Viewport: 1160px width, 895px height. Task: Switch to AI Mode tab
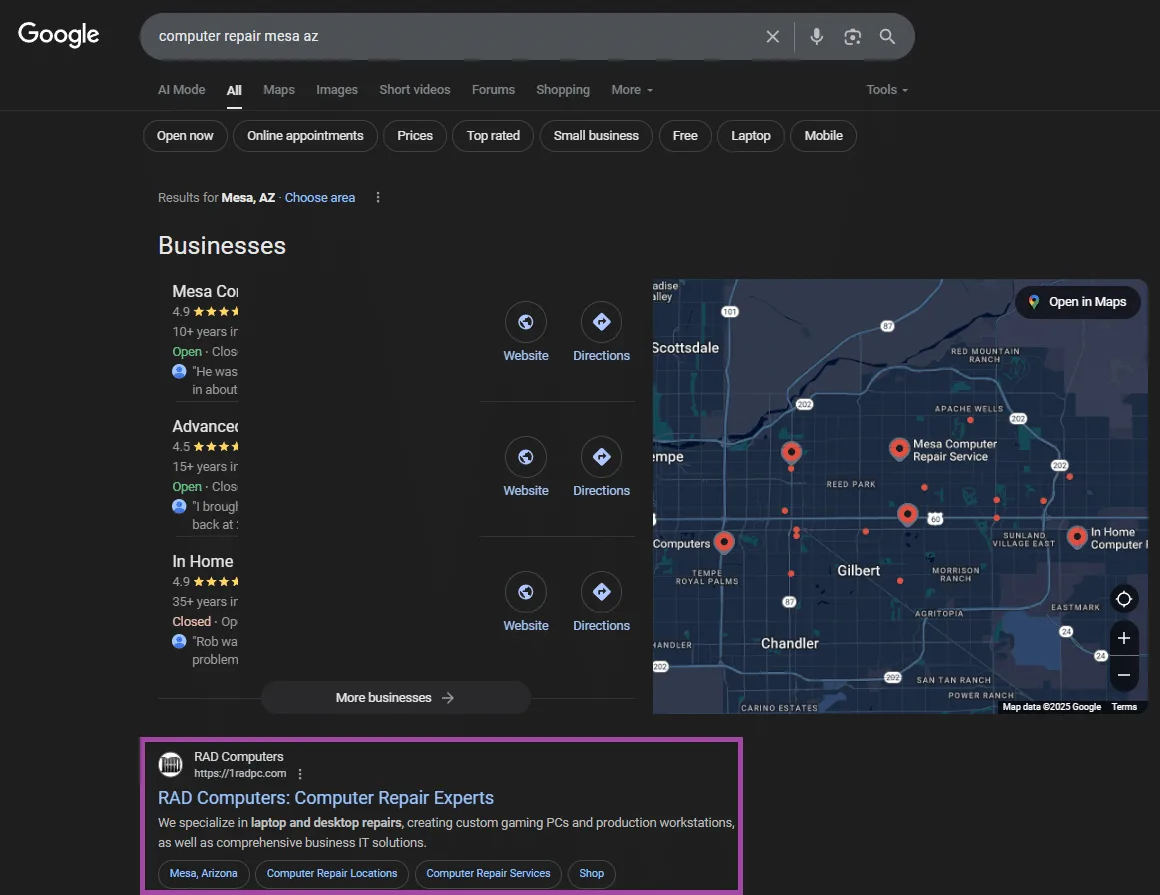pos(181,90)
